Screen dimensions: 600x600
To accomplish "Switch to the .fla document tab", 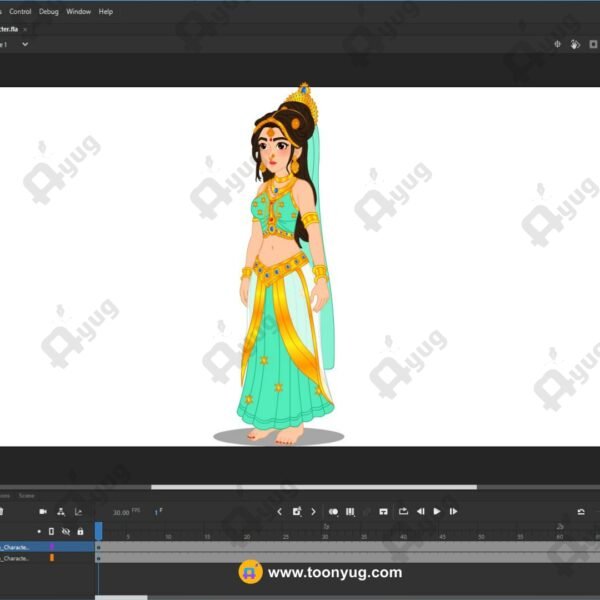I will [x=9, y=29].
